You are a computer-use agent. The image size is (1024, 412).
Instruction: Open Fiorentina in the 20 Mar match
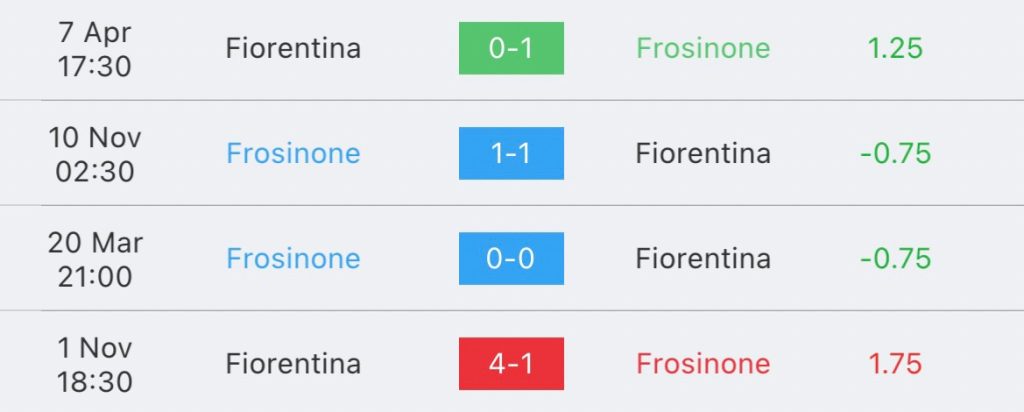[703, 258]
